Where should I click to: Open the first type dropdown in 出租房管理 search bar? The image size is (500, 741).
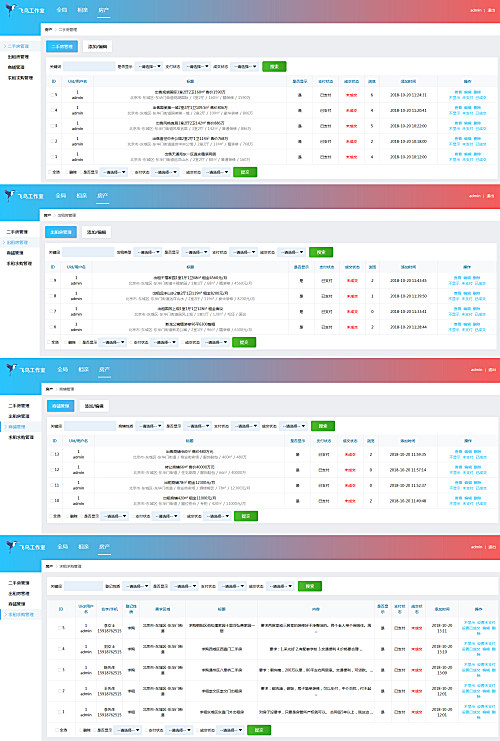click(148, 252)
